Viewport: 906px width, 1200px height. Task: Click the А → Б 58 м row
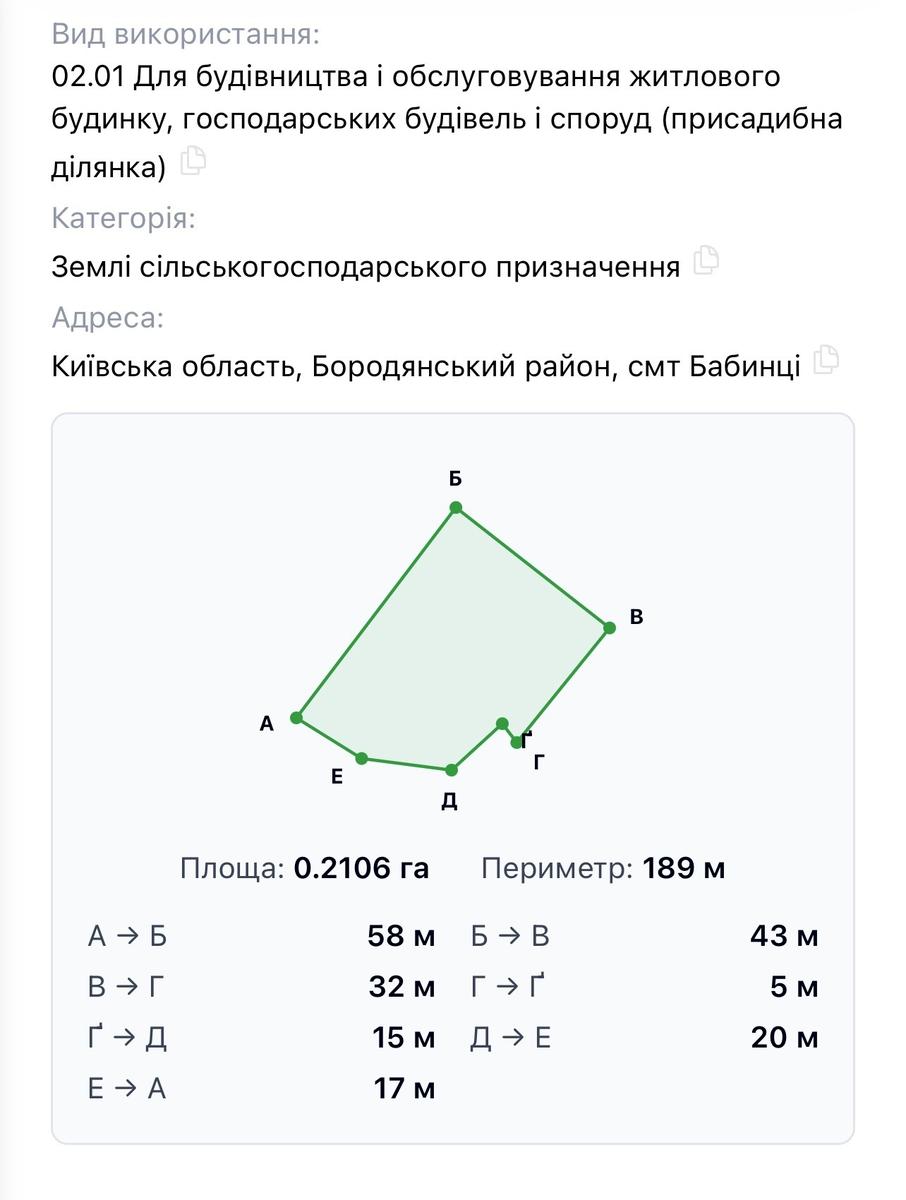pyautogui.click(x=262, y=937)
